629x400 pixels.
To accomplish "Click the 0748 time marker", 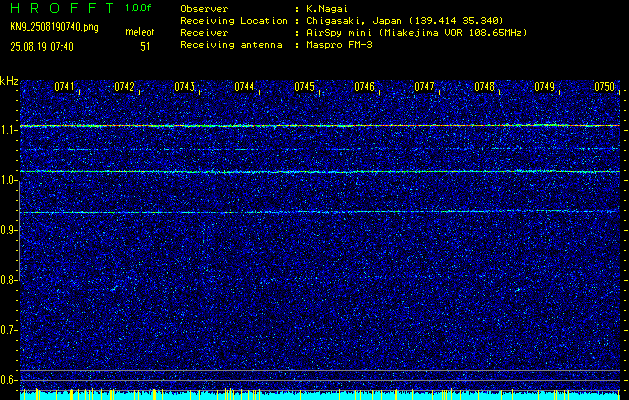I will click(x=485, y=87).
